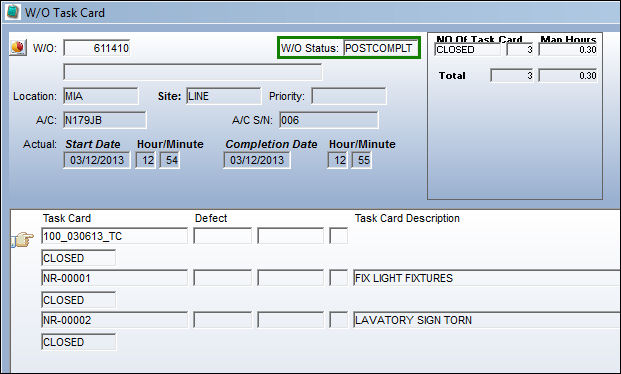Click the W/O number field 611410
Viewport: 621px width, 374px height.
97,48
